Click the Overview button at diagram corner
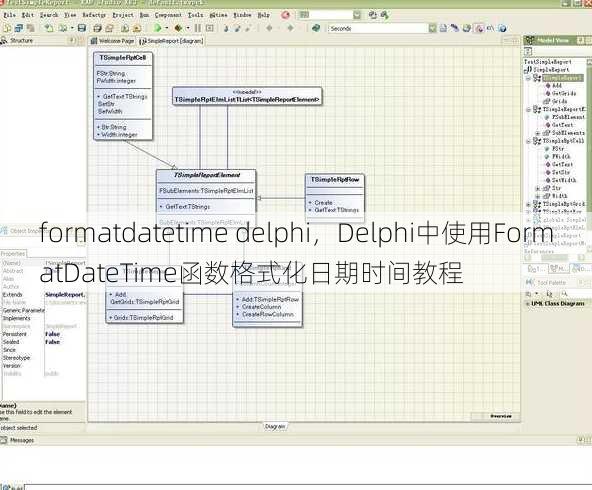Image resolution: width=592 pixels, height=490 pixels. click(501, 416)
